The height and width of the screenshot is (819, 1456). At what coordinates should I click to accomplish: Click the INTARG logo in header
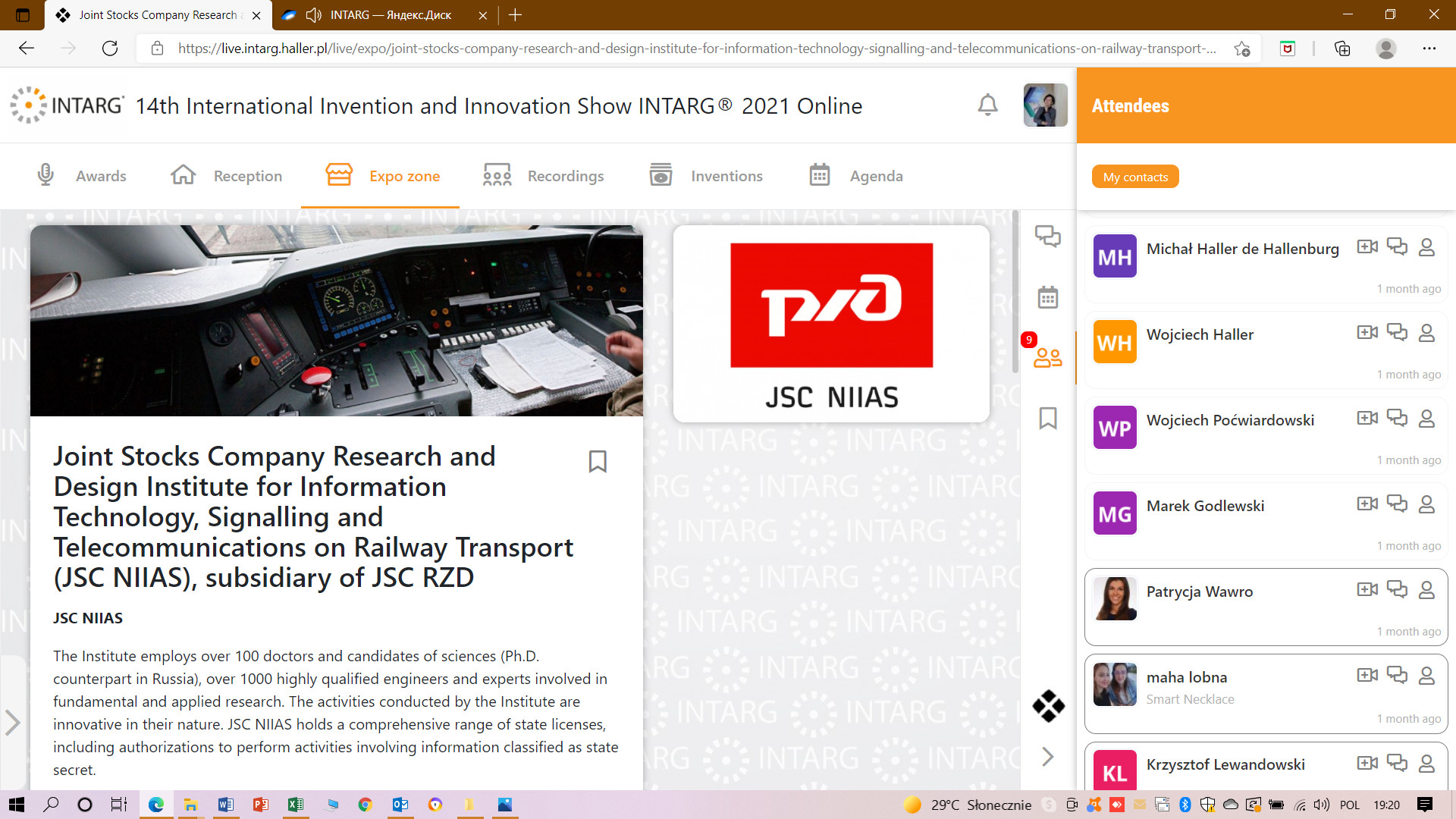point(67,105)
